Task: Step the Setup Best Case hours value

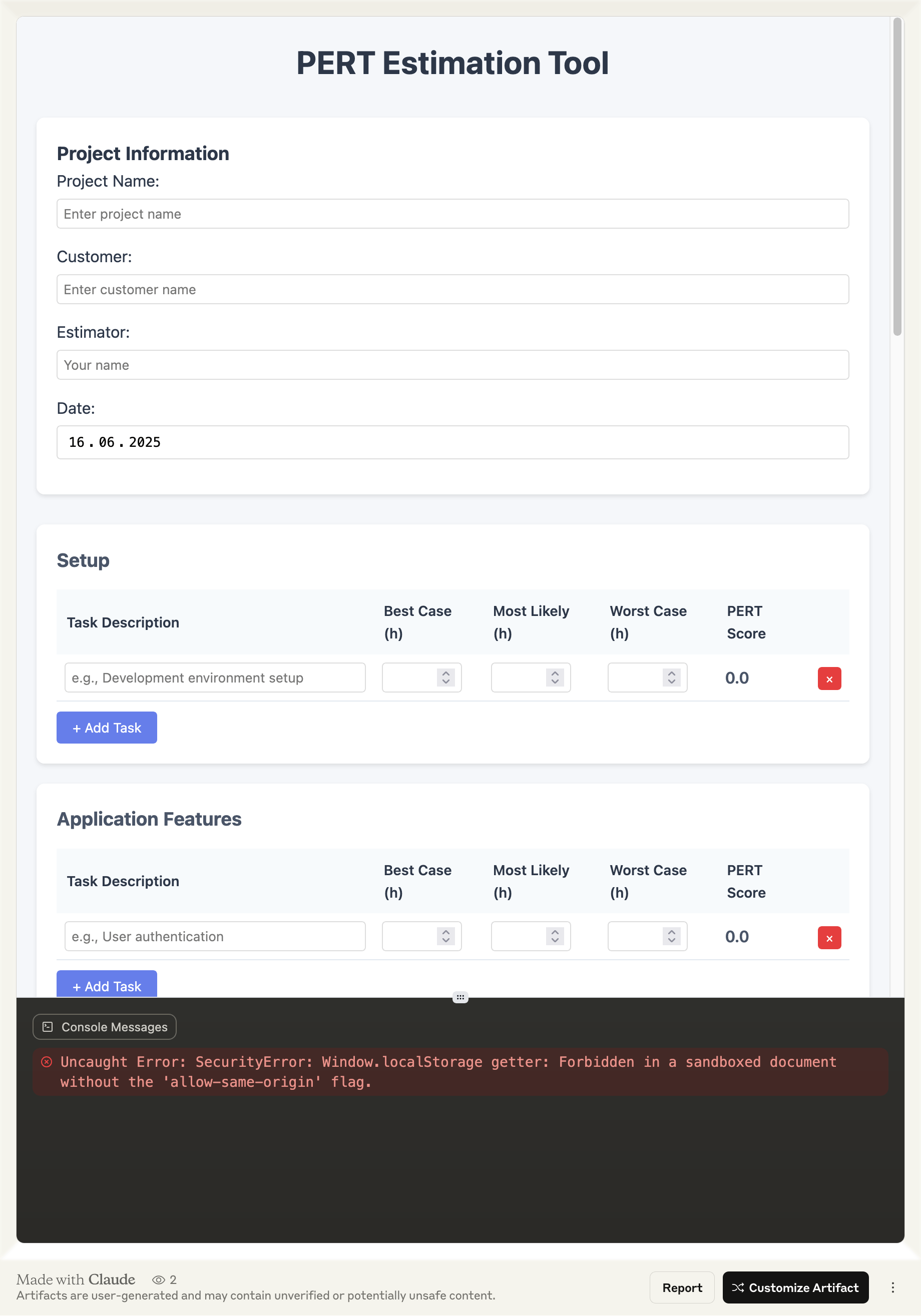Action: (x=445, y=678)
